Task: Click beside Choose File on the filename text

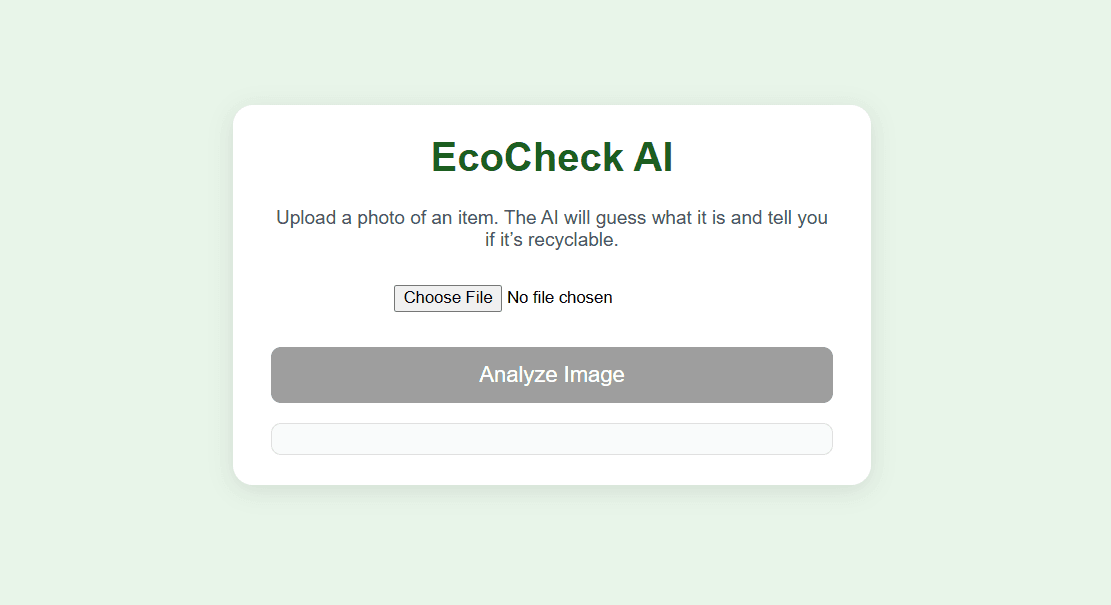Action: 559,297
